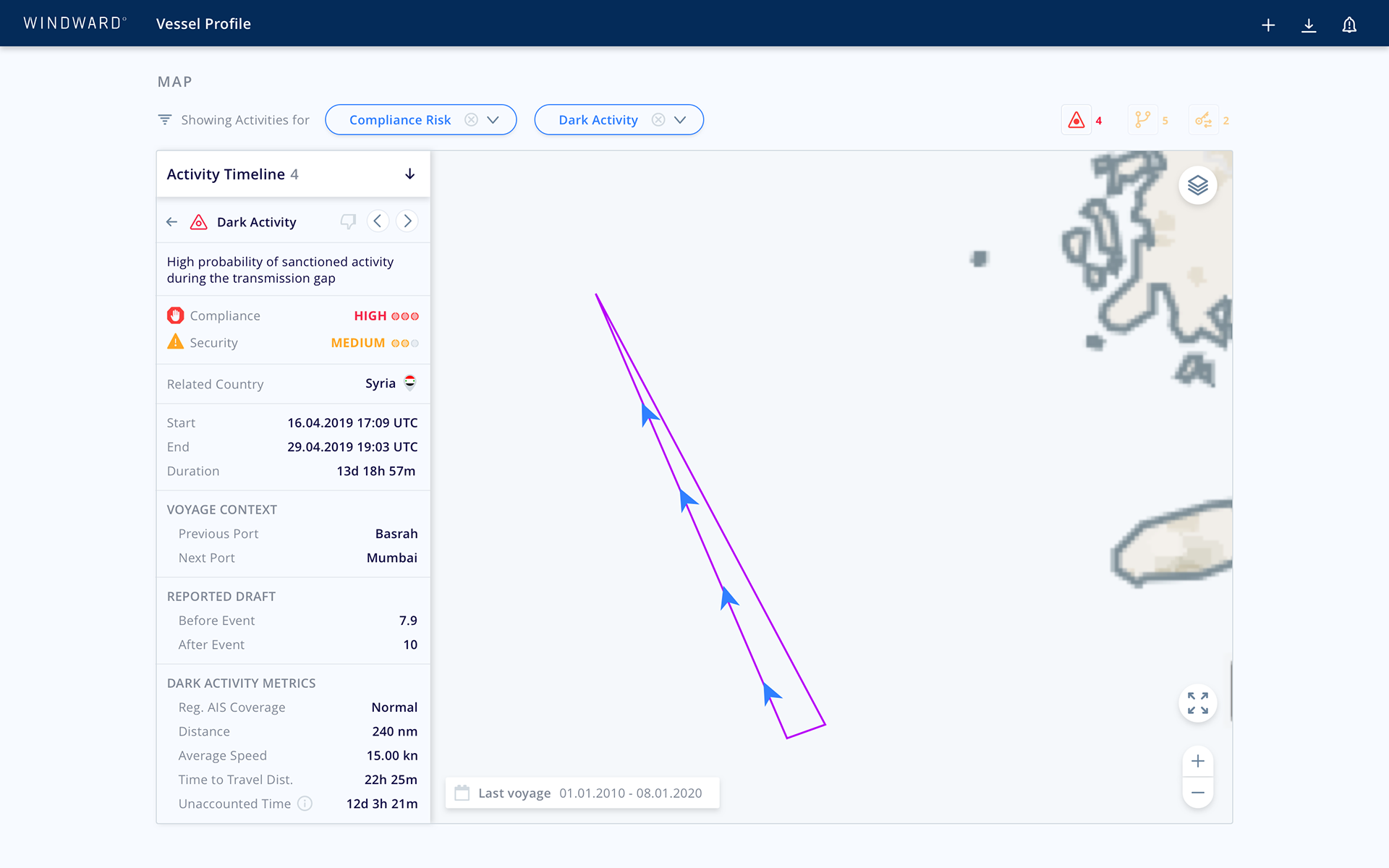Click the download icon in header
The width and height of the screenshot is (1389, 868).
coord(1308,25)
